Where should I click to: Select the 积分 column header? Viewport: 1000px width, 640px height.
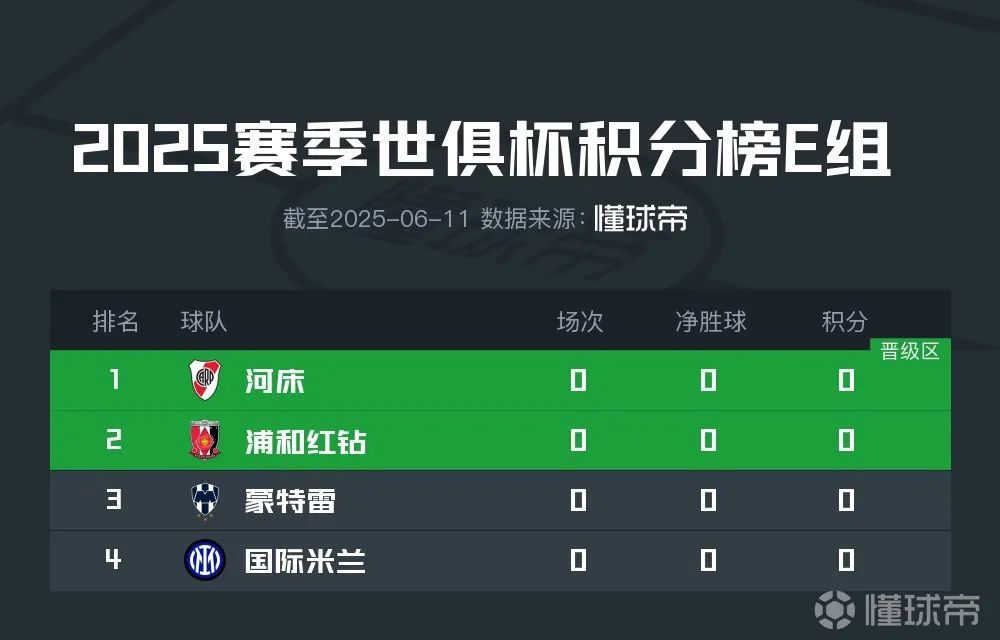(845, 321)
